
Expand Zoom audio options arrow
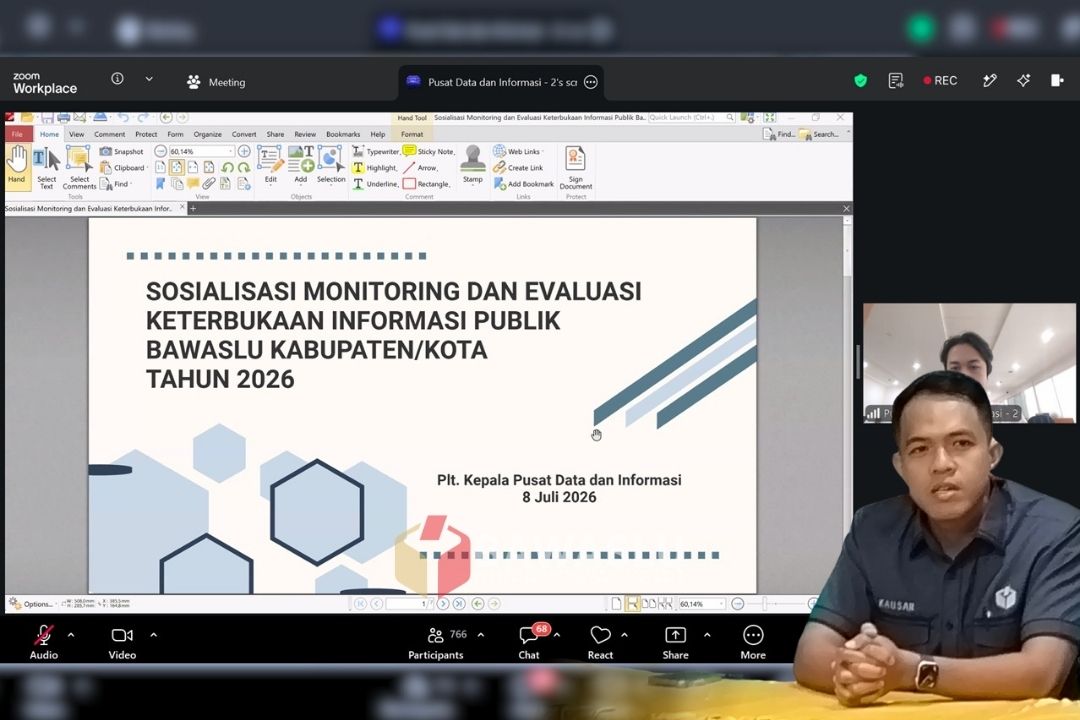pyautogui.click(x=71, y=635)
